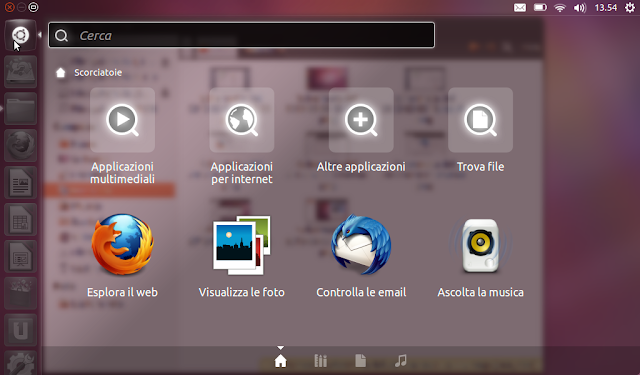Open the Wi-Fi network indicator
640x375 pixels.
(560, 7)
